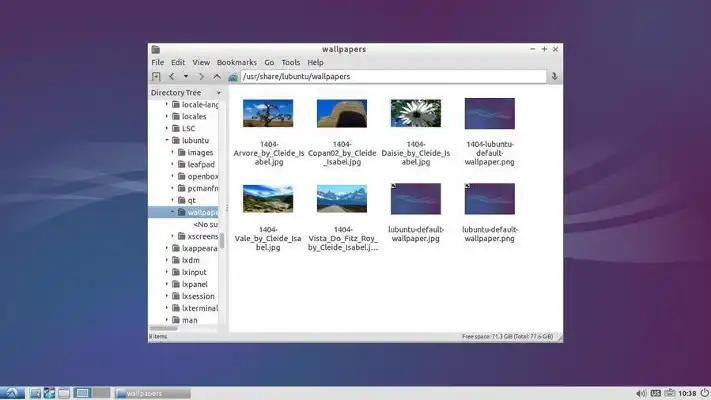Select 1404-Daisie_by_Cleide_Isabel.jpg thumbnail
The height and width of the screenshot is (400, 711).
(x=415, y=113)
